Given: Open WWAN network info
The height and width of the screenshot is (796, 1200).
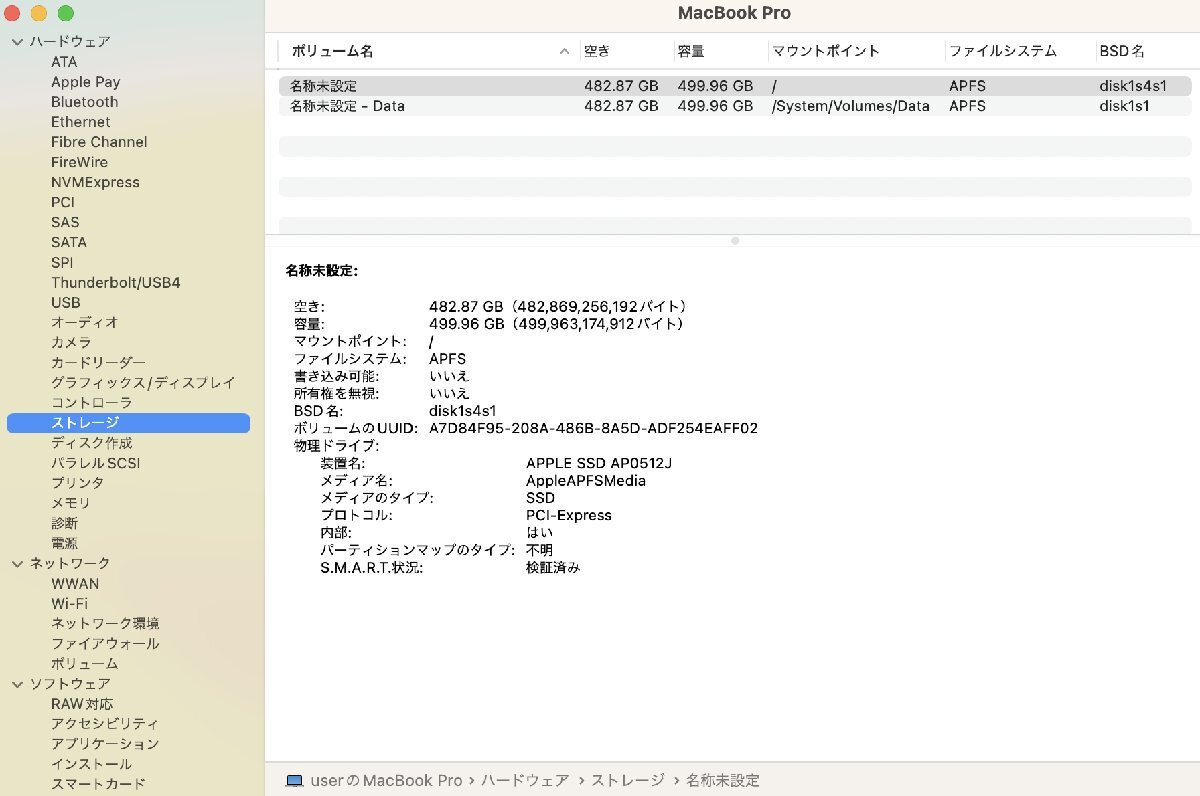Looking at the screenshot, I should (x=75, y=584).
